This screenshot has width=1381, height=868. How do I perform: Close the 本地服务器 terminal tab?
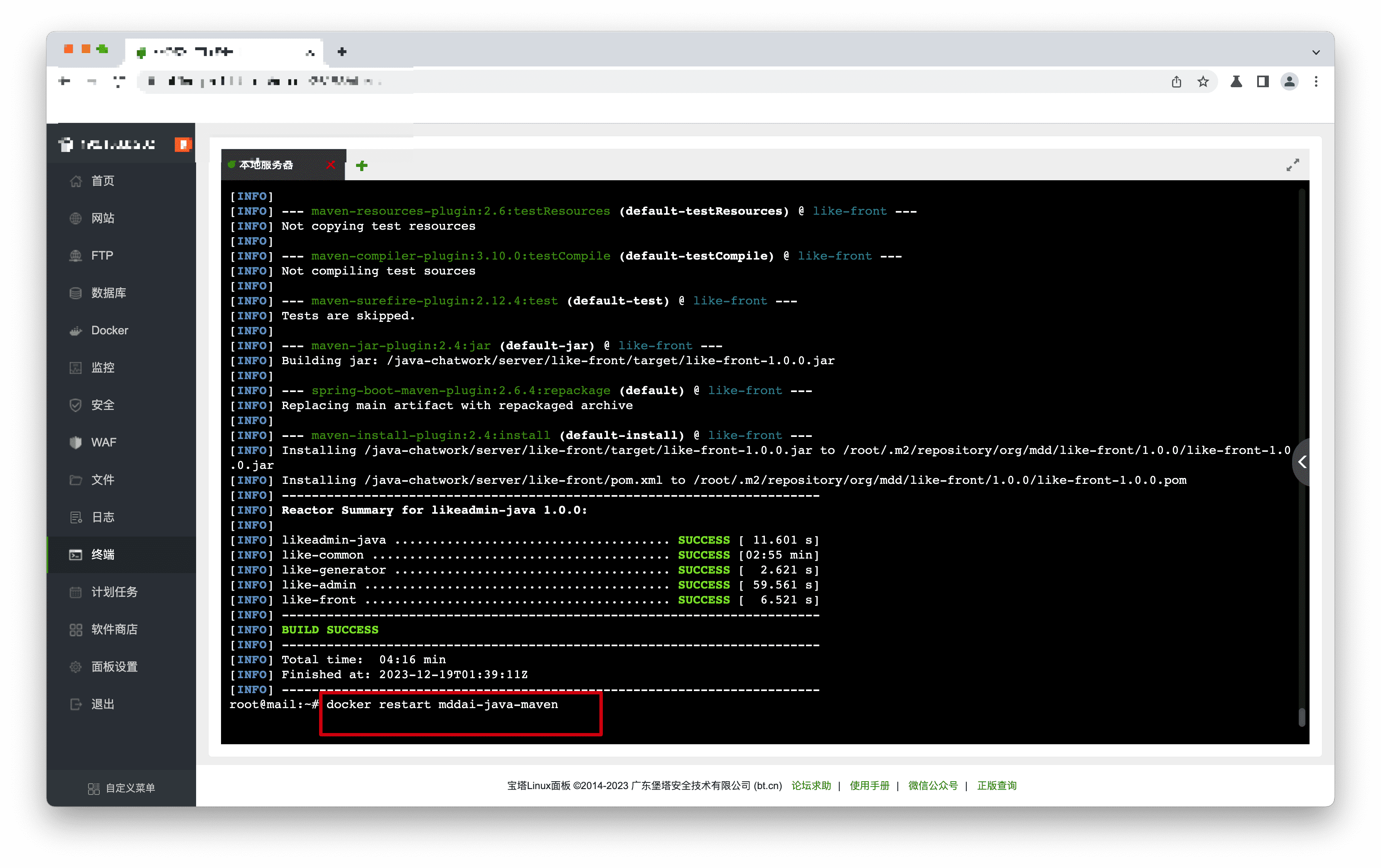pos(331,165)
